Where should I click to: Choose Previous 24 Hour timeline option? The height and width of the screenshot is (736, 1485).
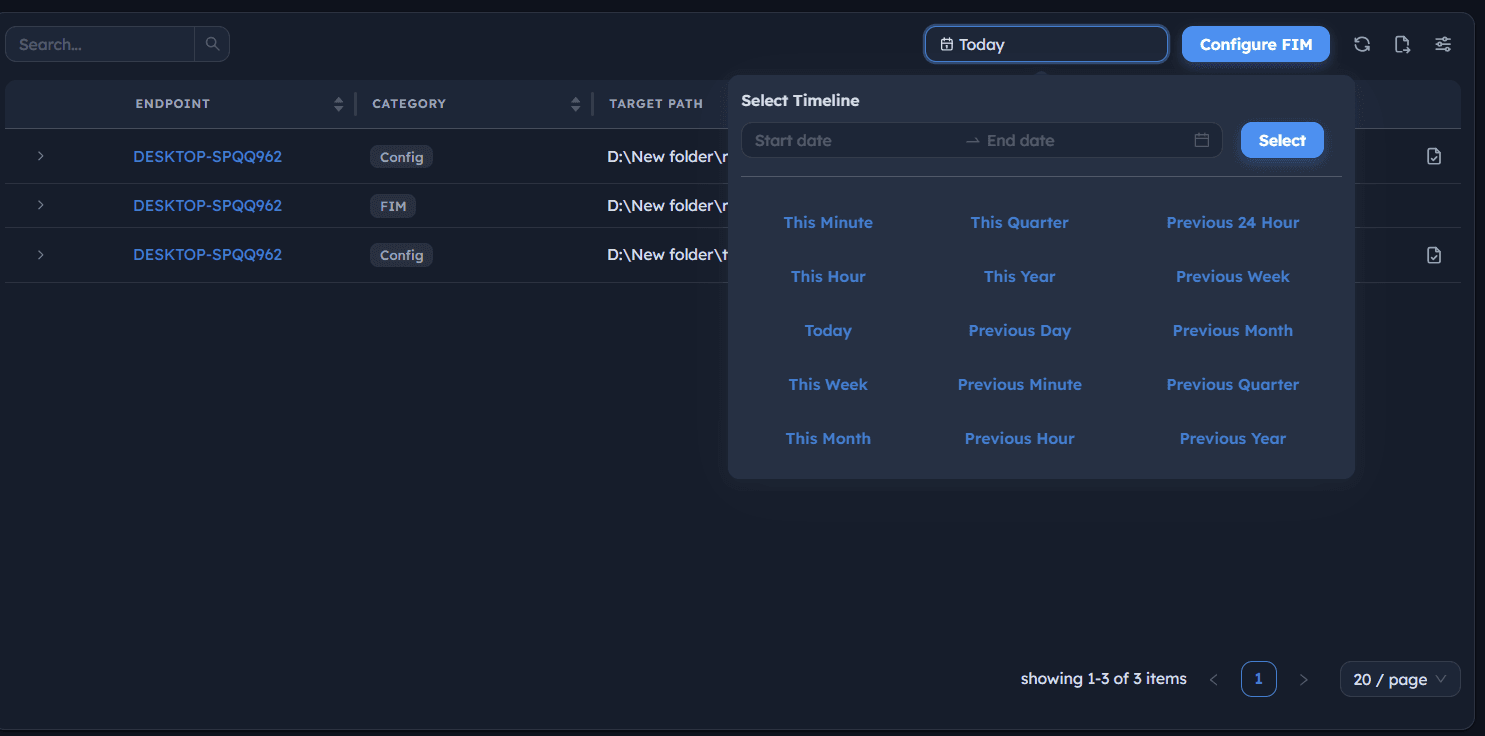pyautogui.click(x=1232, y=222)
